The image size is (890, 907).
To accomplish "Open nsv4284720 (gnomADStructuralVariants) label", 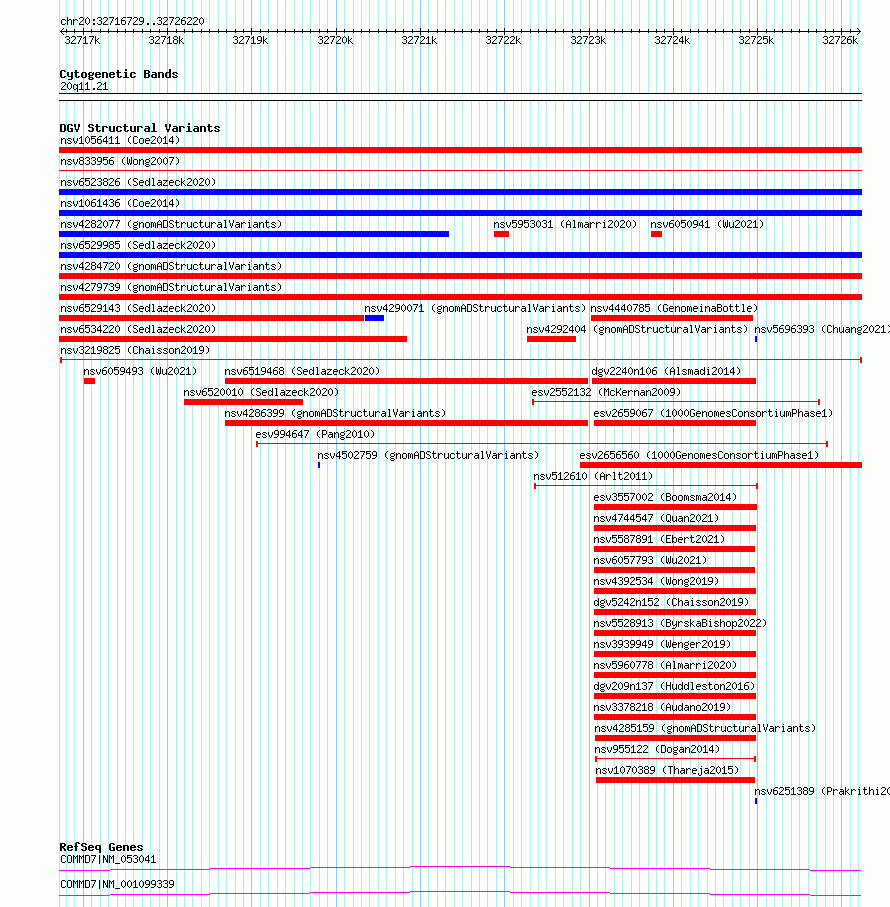I will point(171,266).
